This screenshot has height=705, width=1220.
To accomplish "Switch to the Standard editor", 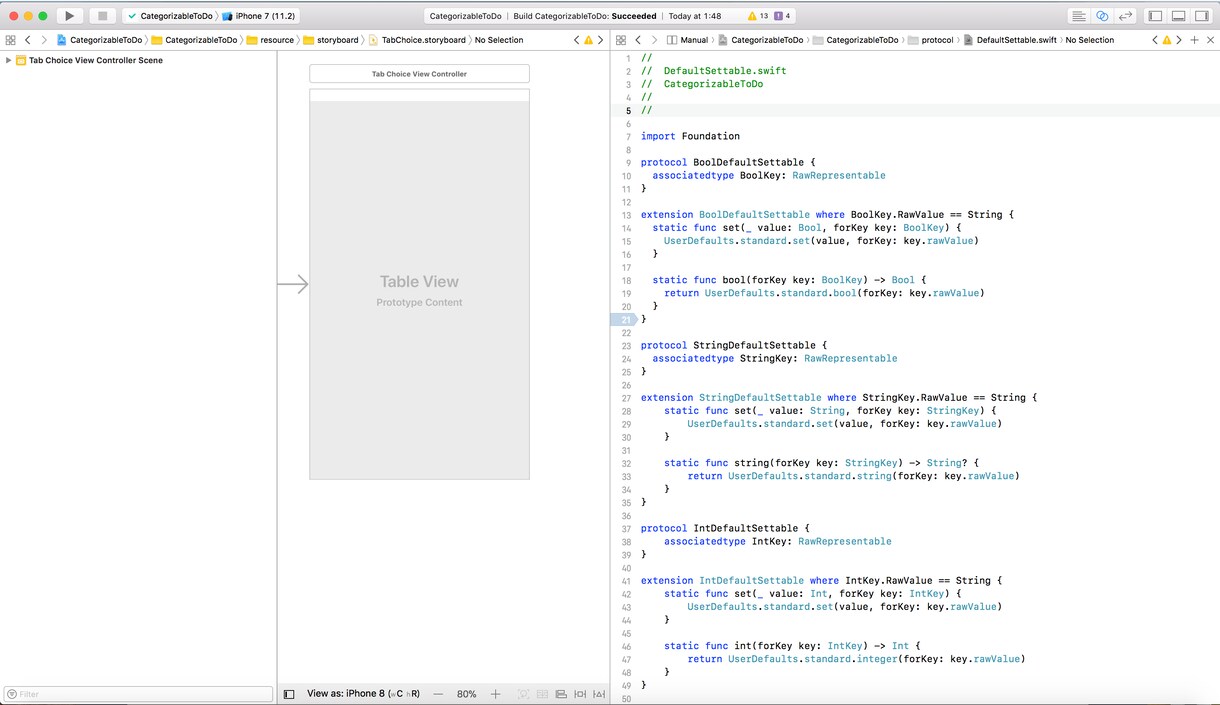I will click(1078, 16).
